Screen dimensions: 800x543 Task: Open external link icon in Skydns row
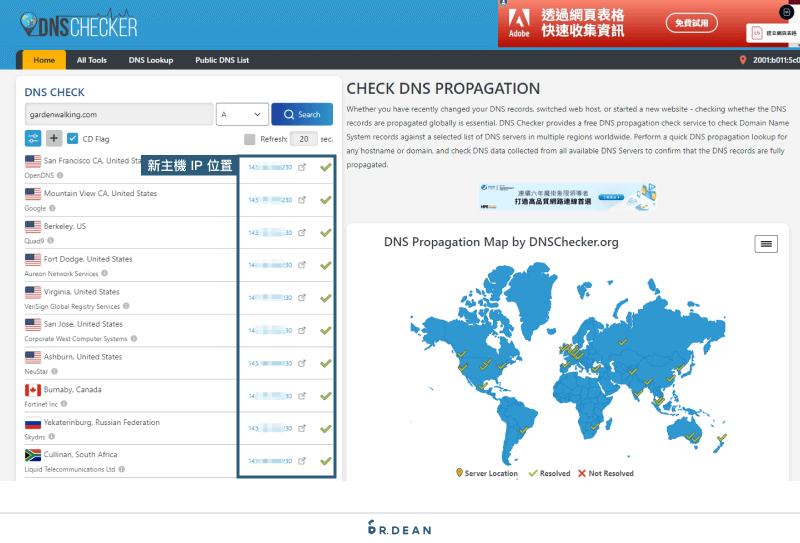click(x=302, y=428)
